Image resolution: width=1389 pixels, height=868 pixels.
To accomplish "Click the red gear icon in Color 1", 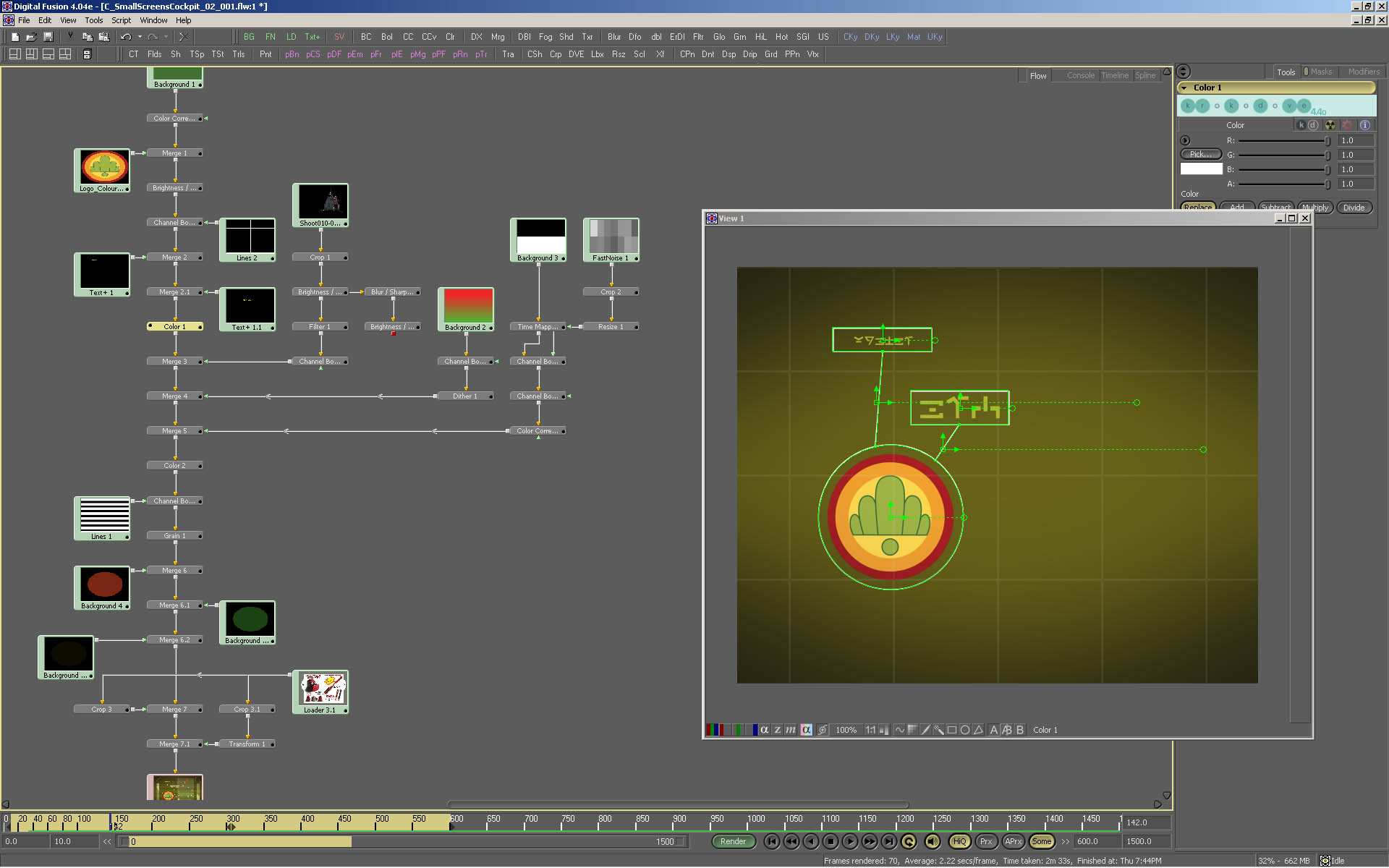I will [1348, 125].
